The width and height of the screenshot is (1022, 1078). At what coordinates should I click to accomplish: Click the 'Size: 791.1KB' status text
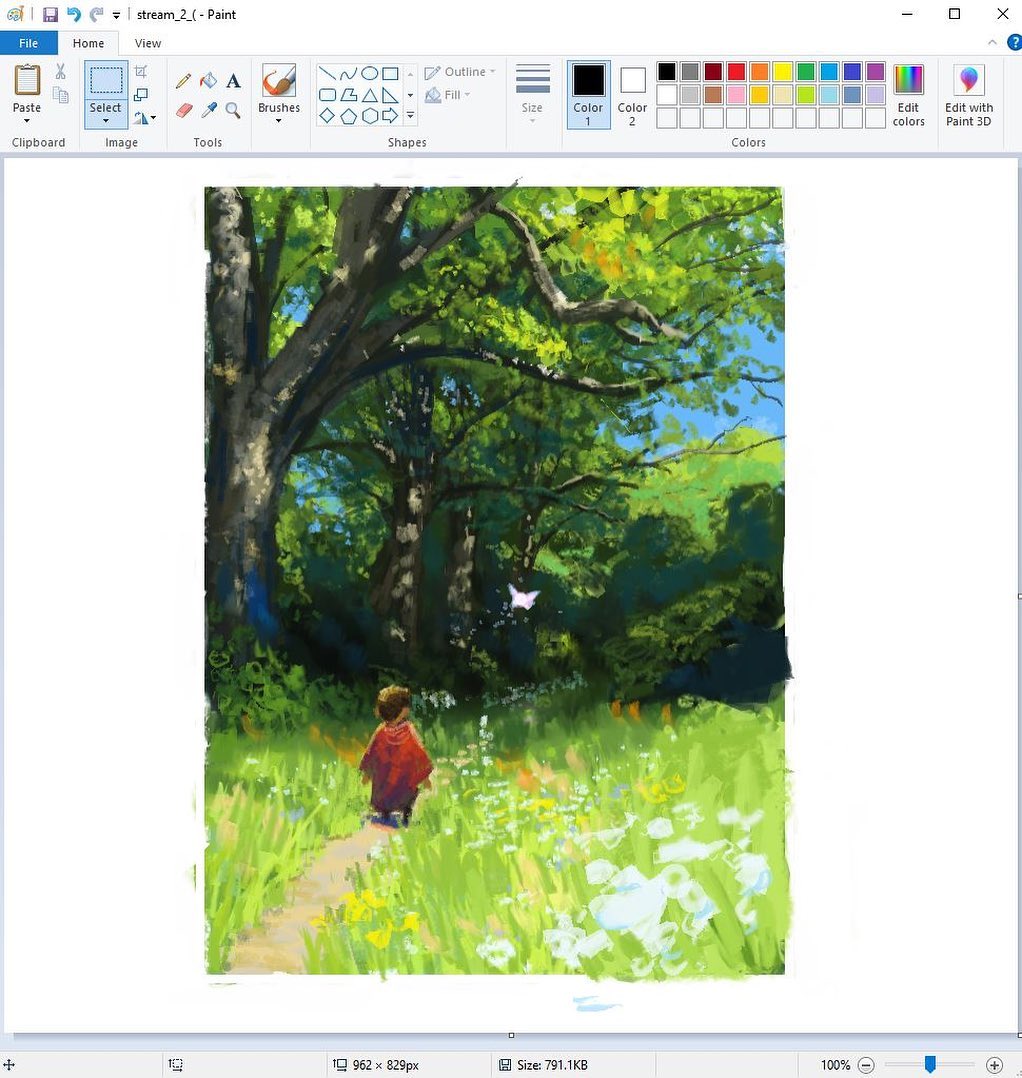(x=552, y=1065)
